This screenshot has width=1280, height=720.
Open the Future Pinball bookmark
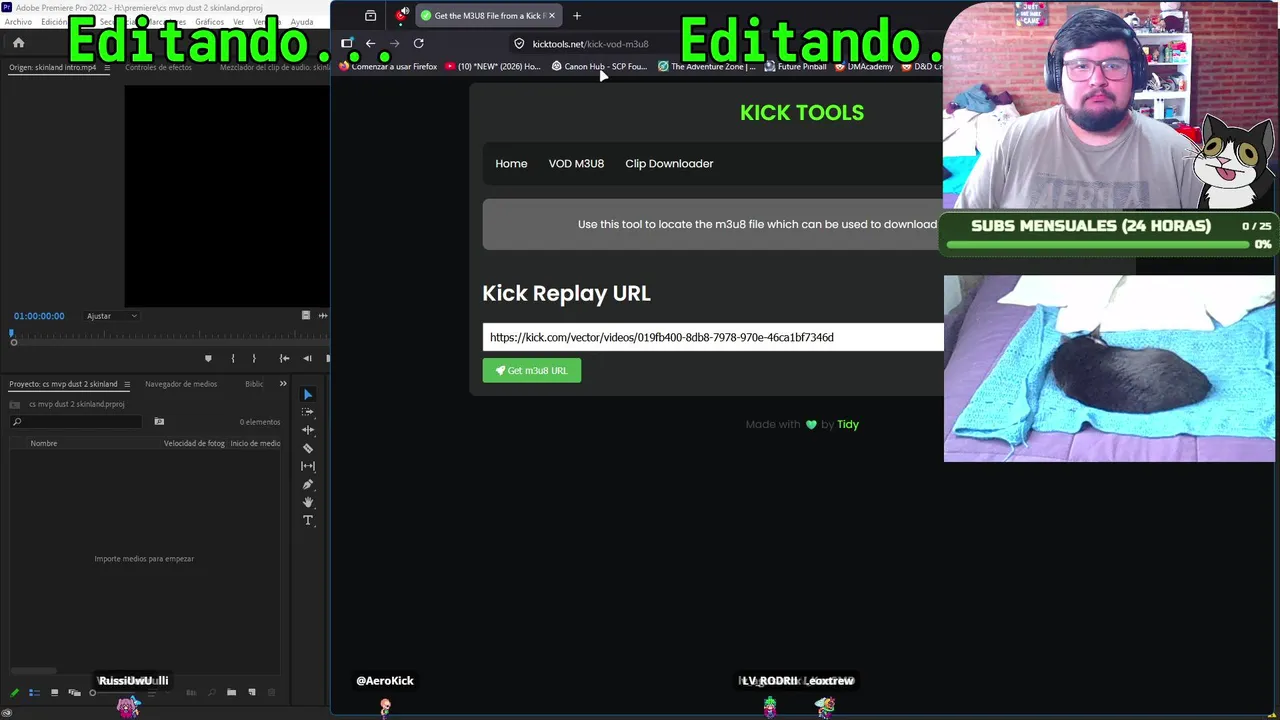tap(796, 67)
